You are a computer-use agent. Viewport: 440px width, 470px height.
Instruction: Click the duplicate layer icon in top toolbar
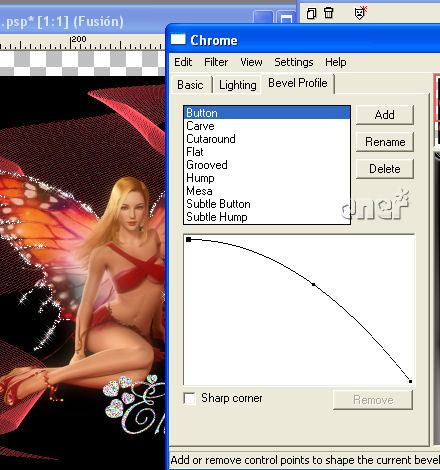(311, 14)
